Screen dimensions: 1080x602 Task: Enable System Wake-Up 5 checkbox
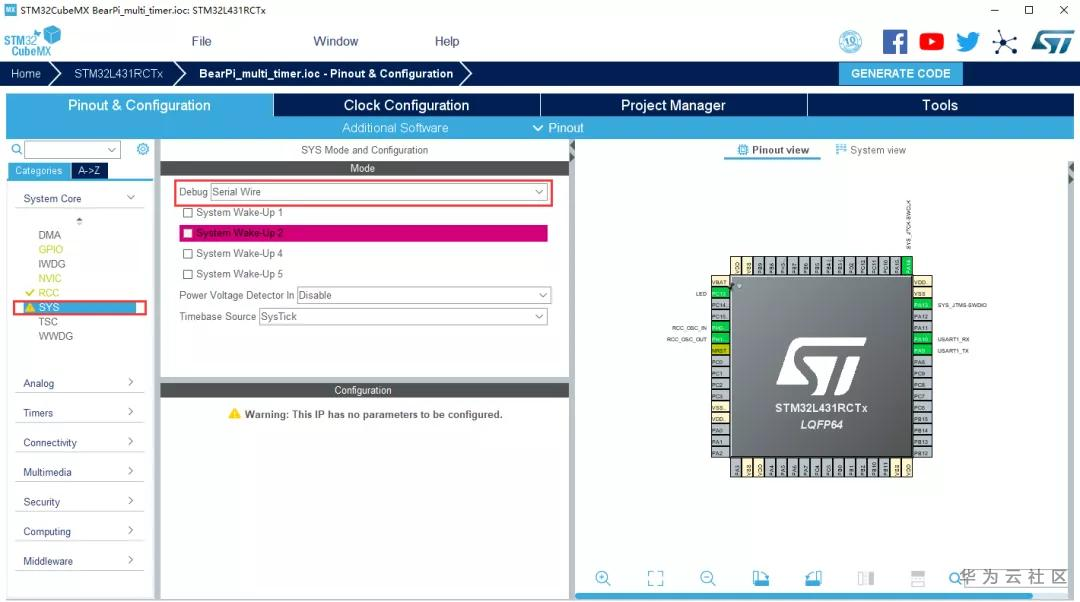click(187, 274)
